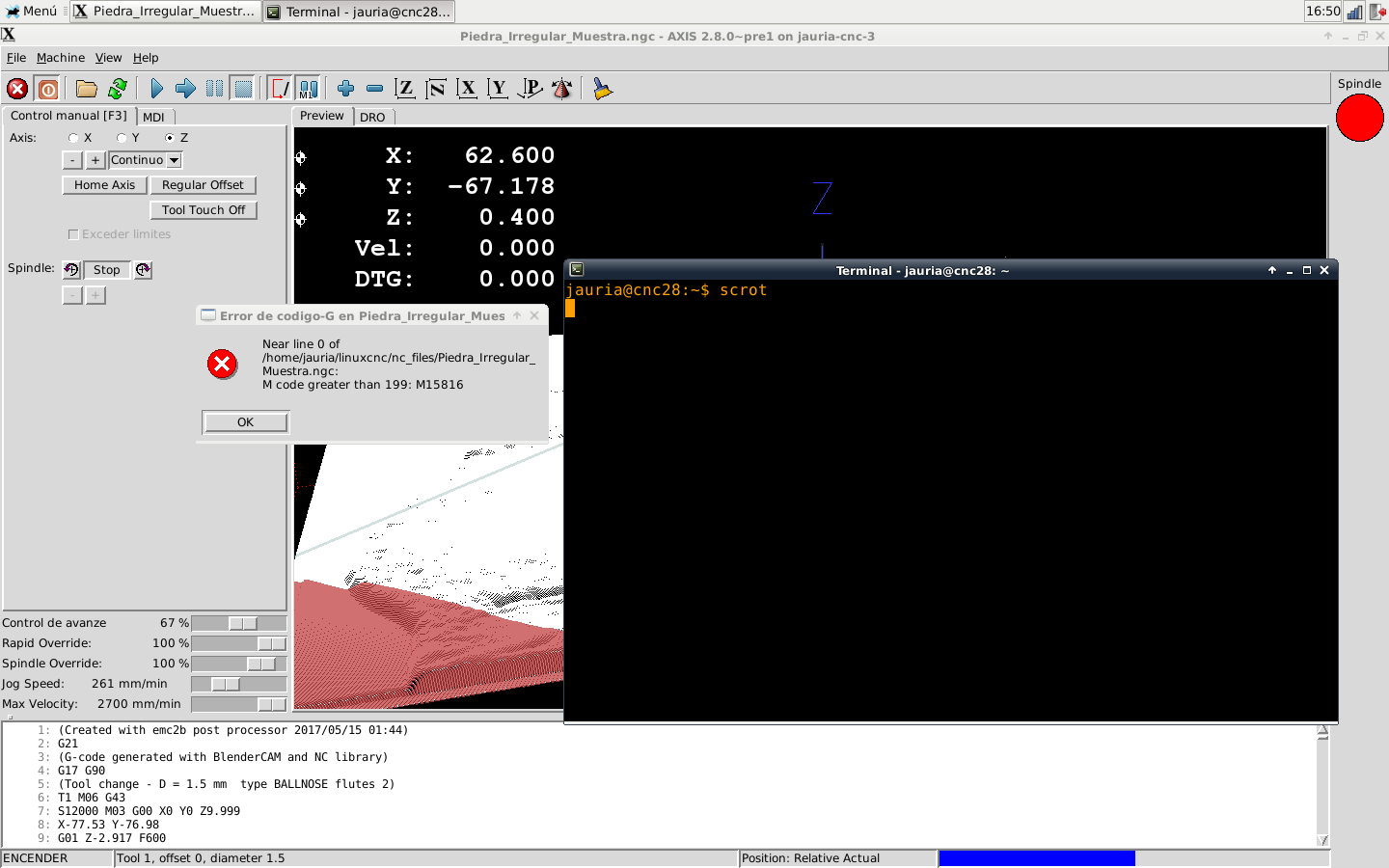Image resolution: width=1389 pixels, height=868 pixels.
Task: Select the X axis radio button
Action: click(73, 138)
